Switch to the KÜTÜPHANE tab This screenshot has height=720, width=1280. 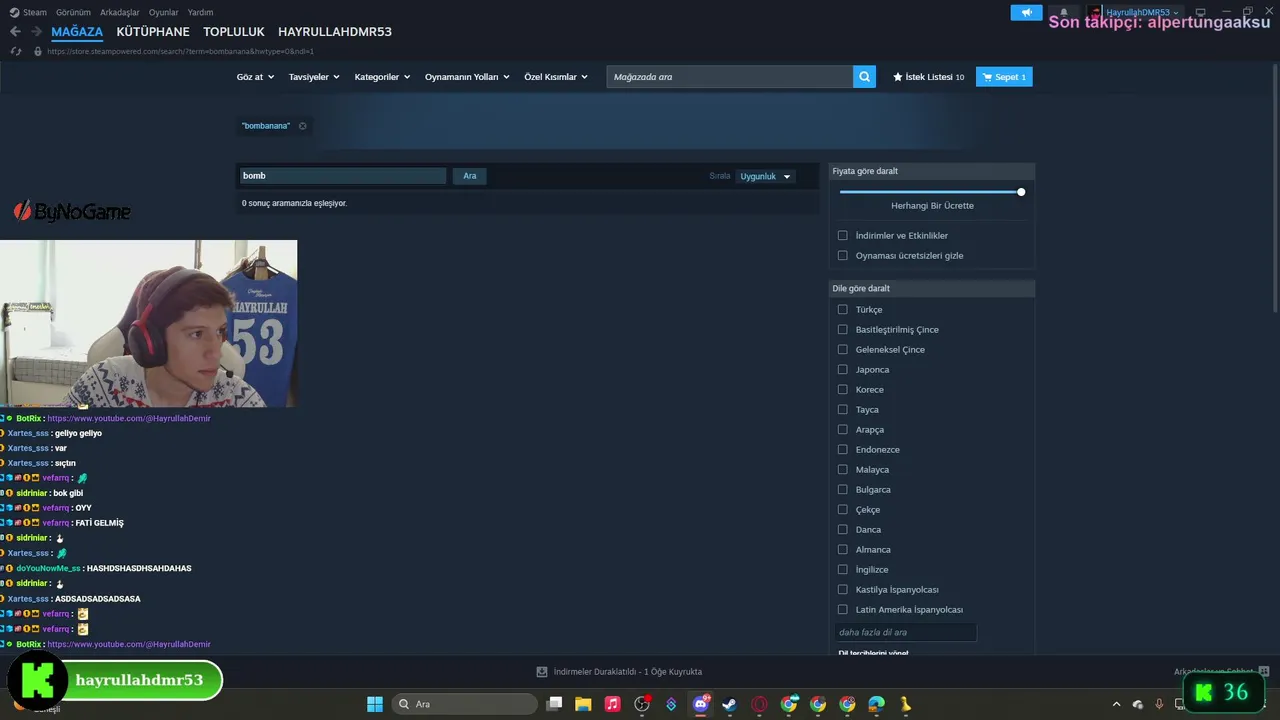[x=153, y=32]
